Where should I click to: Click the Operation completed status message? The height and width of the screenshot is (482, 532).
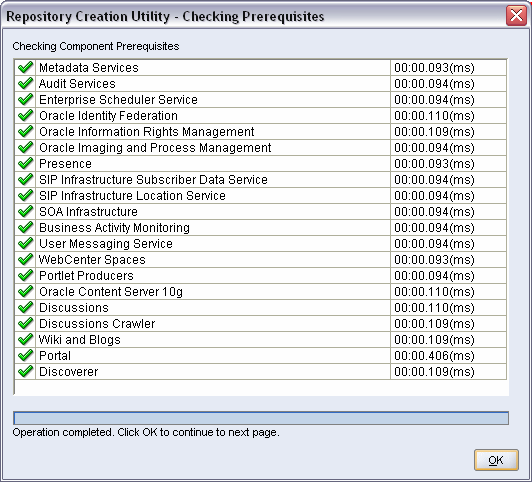click(x=146, y=432)
